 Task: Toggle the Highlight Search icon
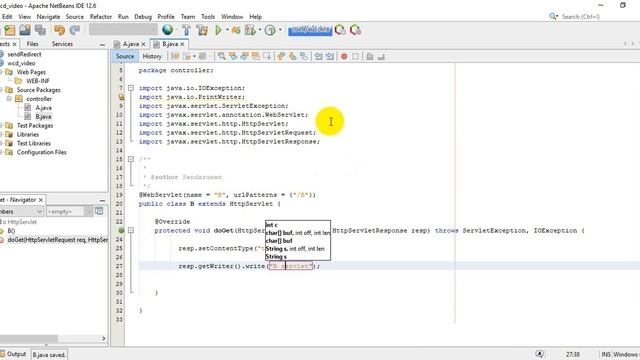pyautogui.click(x=256, y=56)
